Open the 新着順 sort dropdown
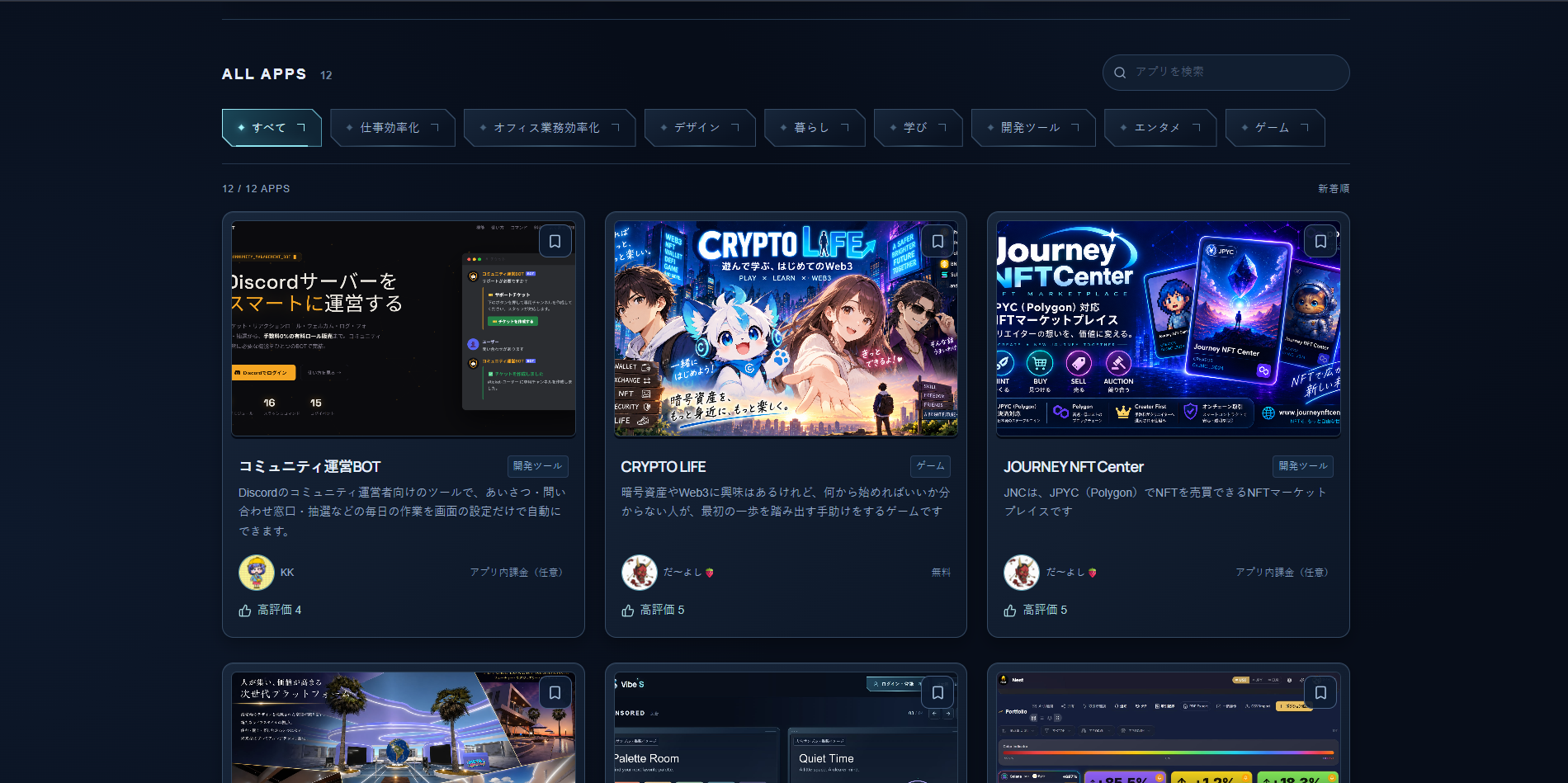 tap(1334, 189)
